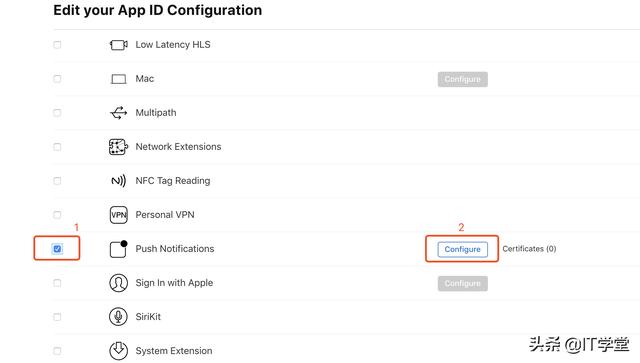Uncheck the Push Notifications checkbox
The width and height of the screenshot is (640, 363).
pos(57,249)
